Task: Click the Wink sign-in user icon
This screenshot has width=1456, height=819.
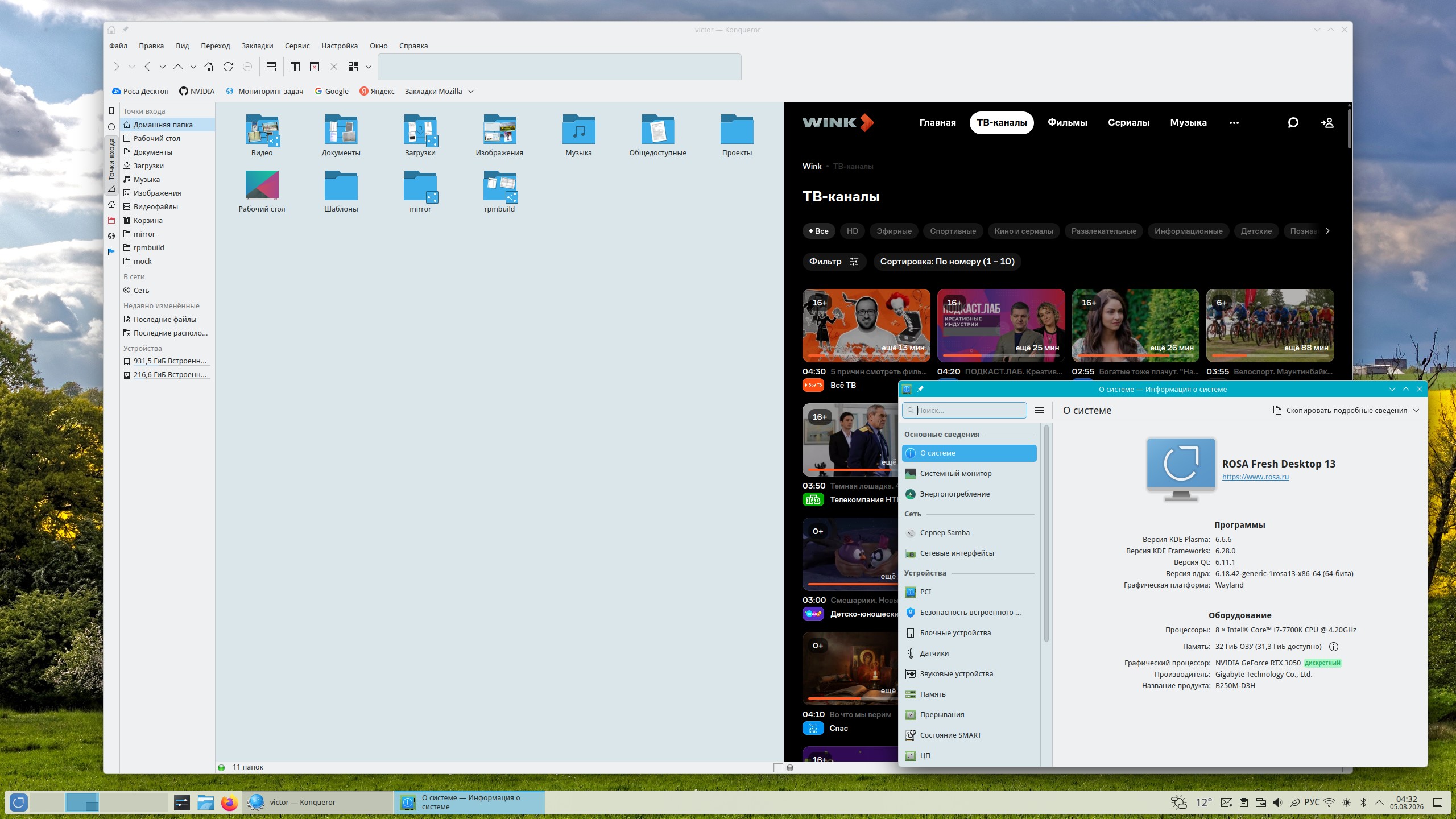Action: pyautogui.click(x=1327, y=123)
